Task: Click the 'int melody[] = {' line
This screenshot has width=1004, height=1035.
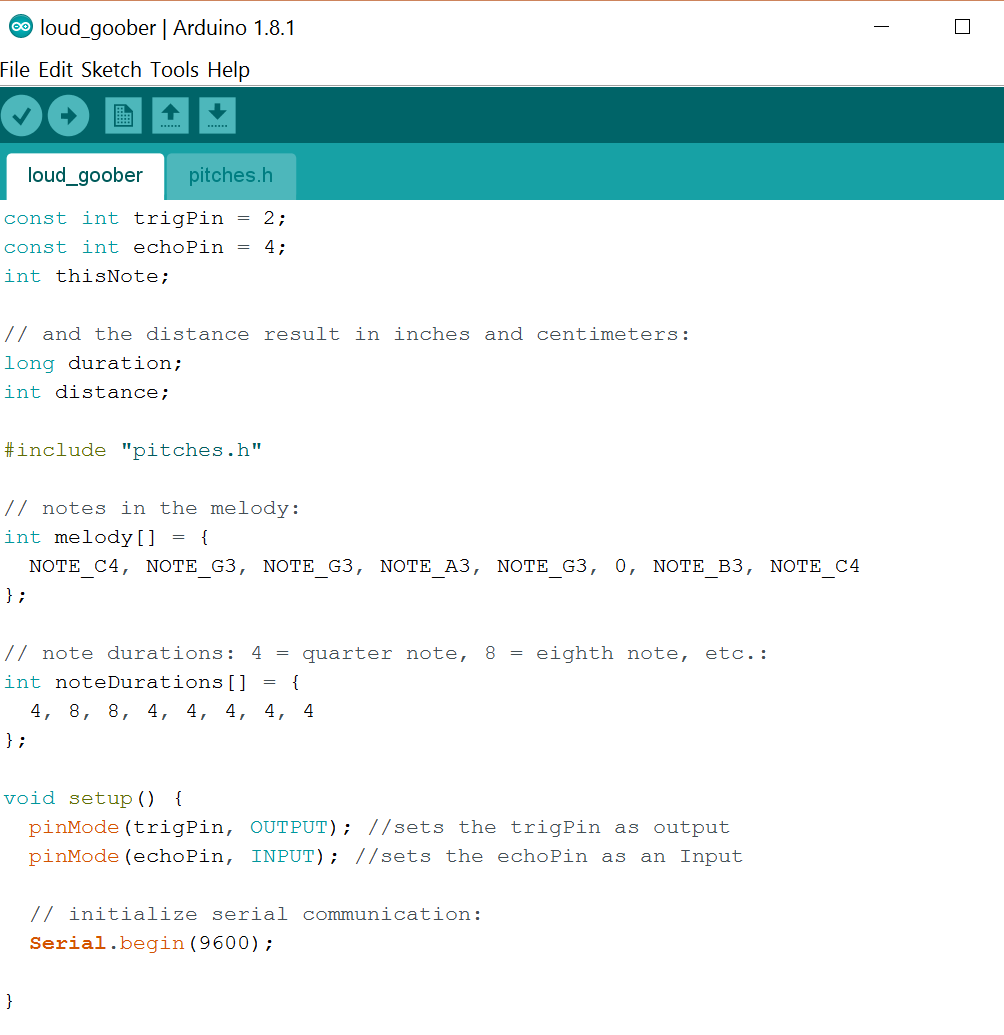Action: 106,538
